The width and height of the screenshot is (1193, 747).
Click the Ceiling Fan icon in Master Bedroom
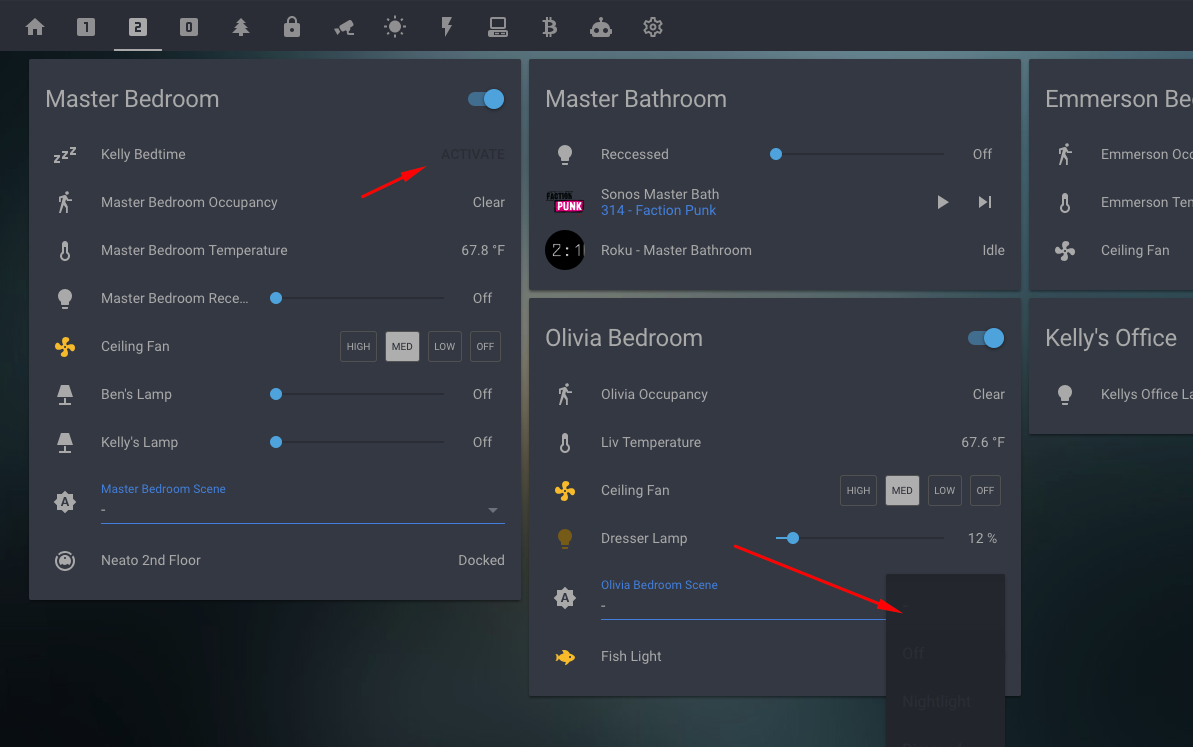65,346
